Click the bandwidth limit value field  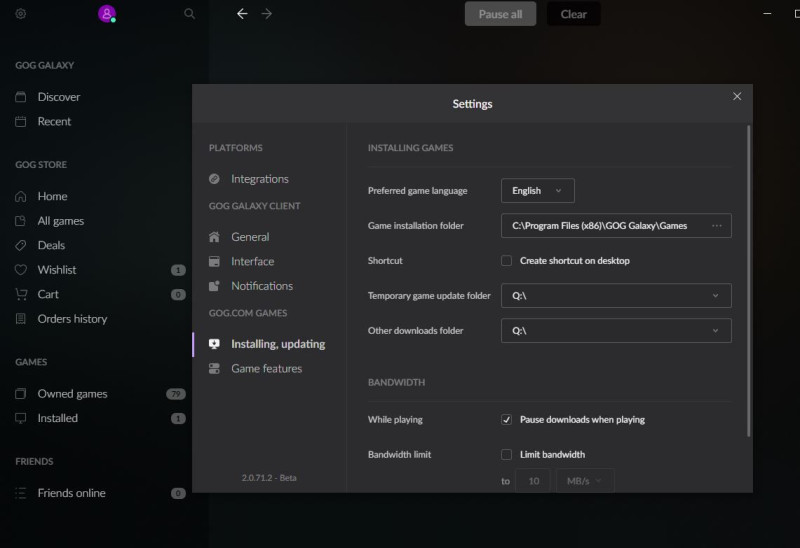click(533, 481)
